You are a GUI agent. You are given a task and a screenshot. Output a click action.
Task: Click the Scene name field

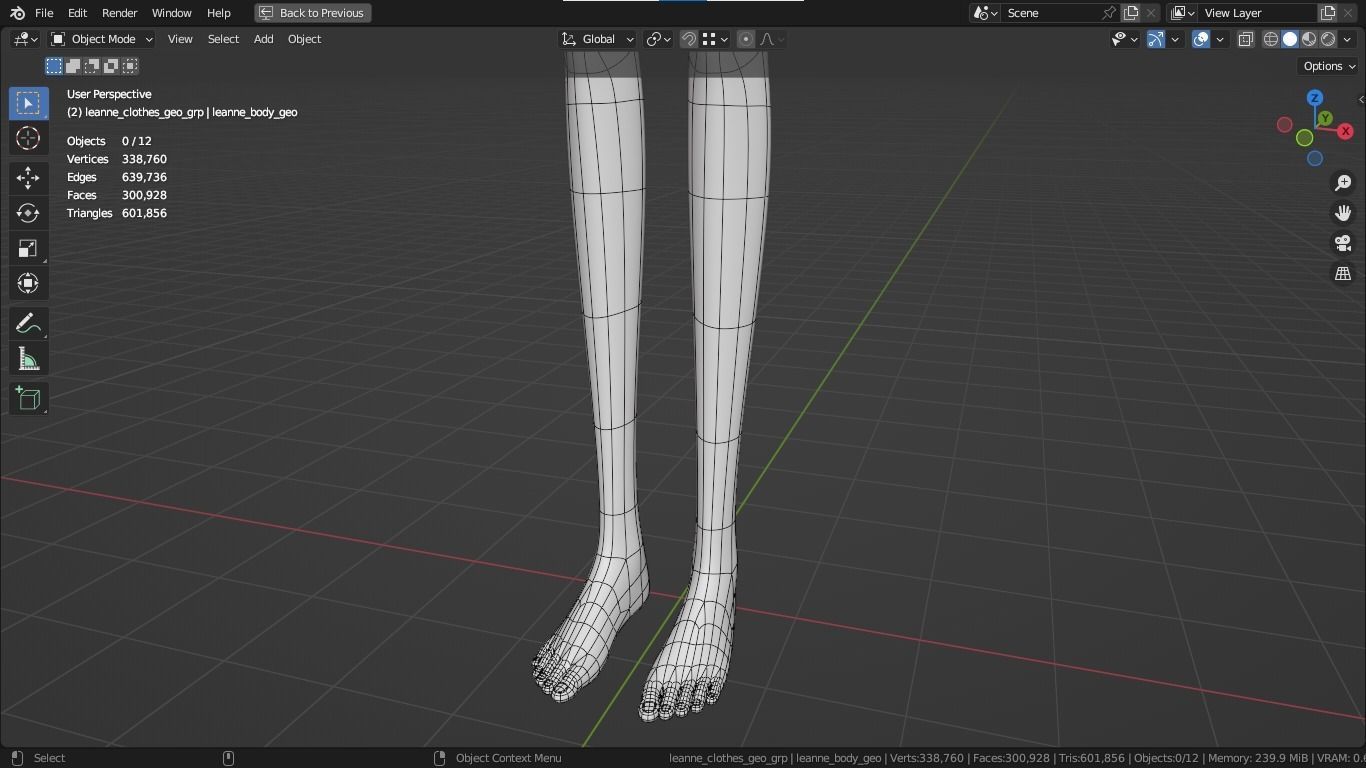[1050, 13]
